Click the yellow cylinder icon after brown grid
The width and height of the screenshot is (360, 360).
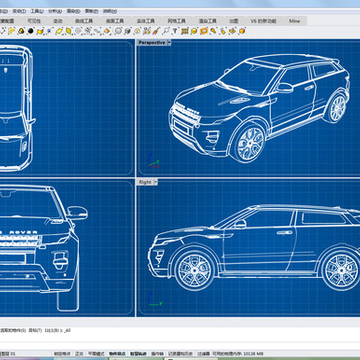coord(194,31)
